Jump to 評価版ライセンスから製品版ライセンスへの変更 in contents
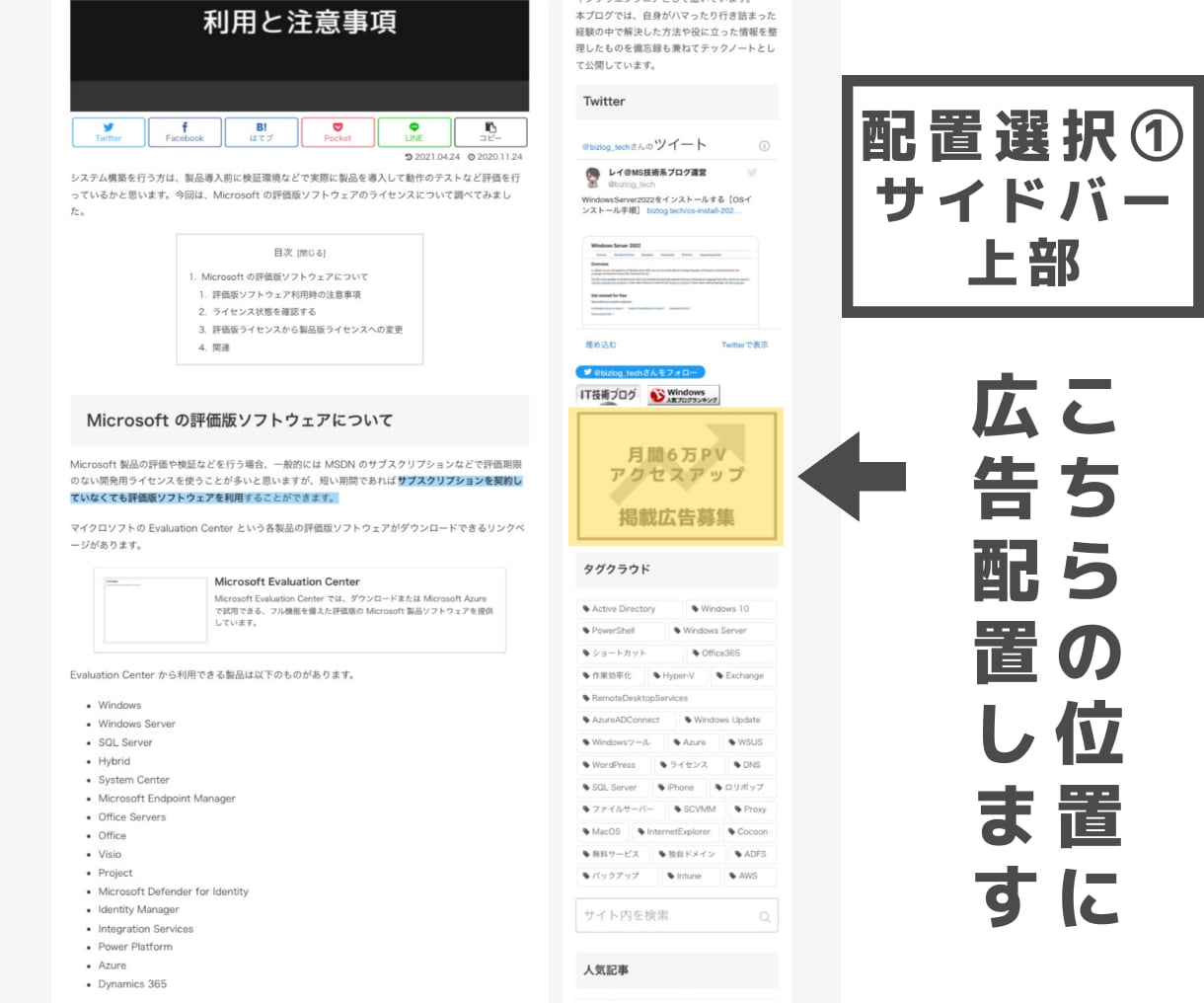 point(307,330)
